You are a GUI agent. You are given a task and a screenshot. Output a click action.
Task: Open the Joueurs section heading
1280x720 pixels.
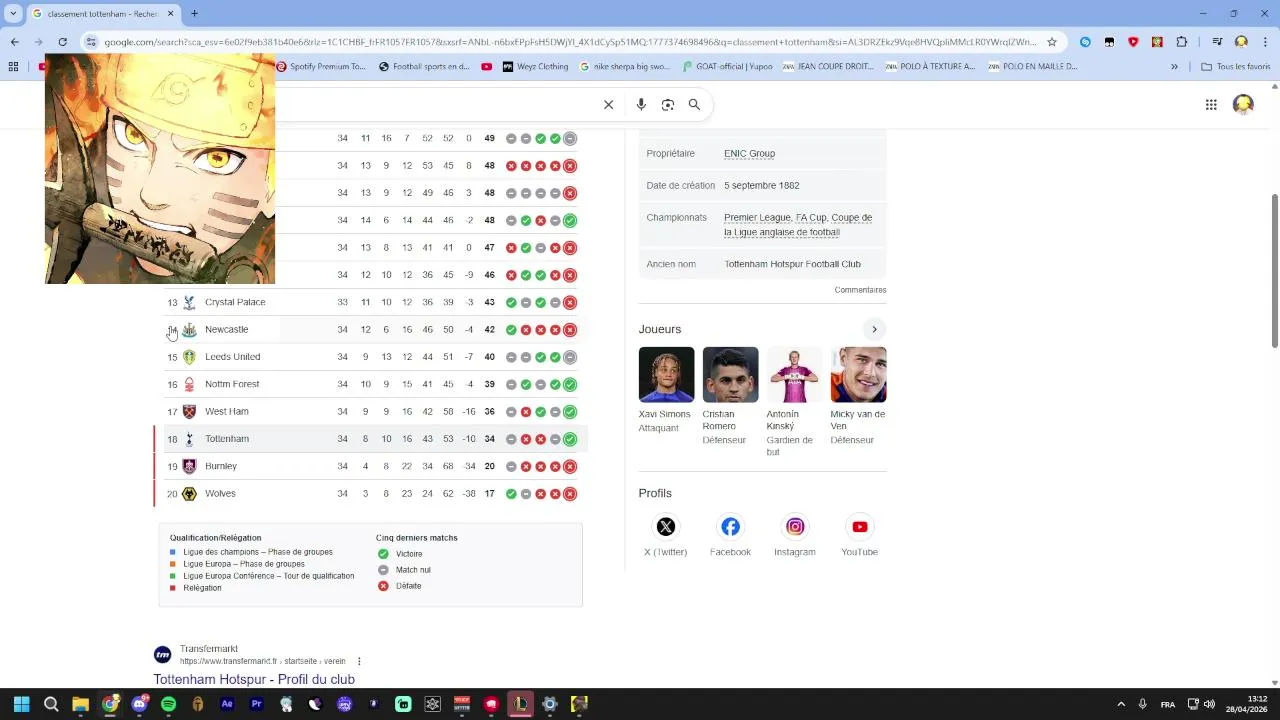(x=660, y=329)
